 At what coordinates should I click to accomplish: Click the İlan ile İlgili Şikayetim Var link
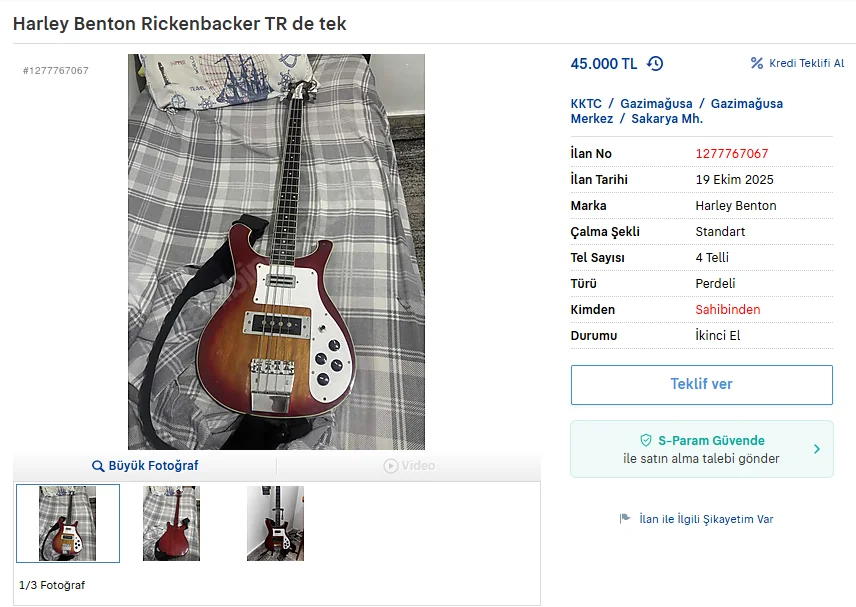pyautogui.click(x=706, y=519)
